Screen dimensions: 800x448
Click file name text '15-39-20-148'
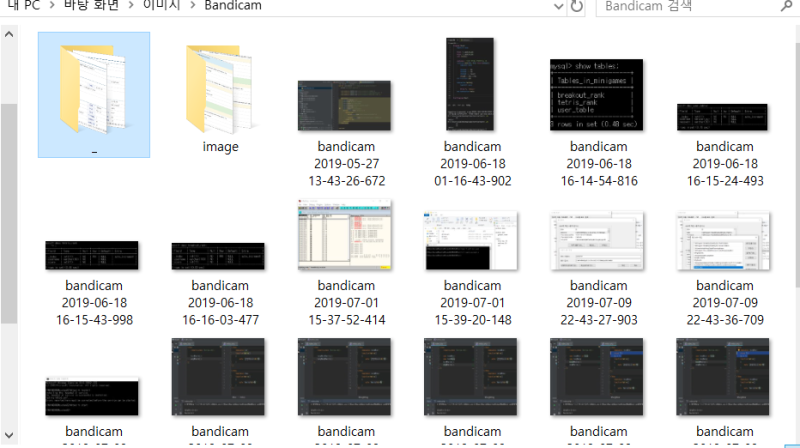click(x=472, y=320)
